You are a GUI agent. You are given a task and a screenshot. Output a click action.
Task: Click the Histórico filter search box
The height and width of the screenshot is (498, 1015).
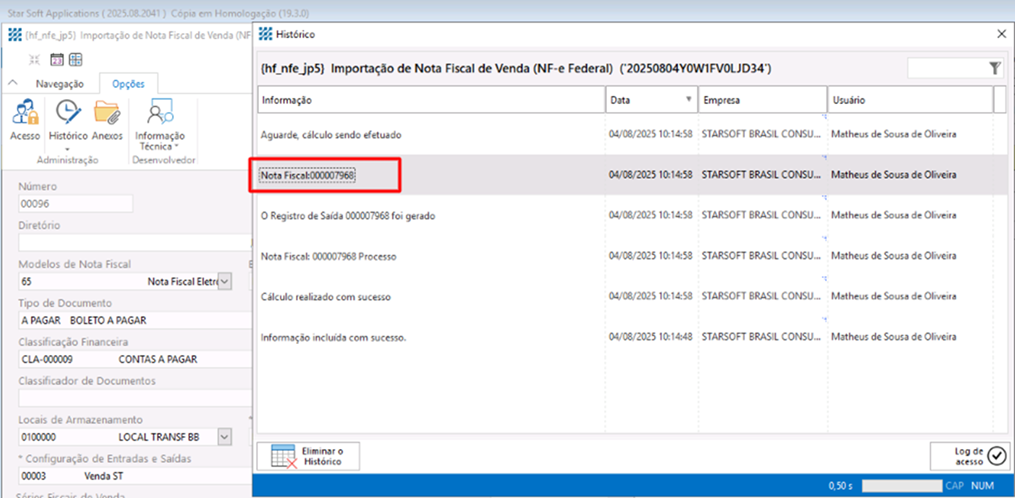point(945,68)
